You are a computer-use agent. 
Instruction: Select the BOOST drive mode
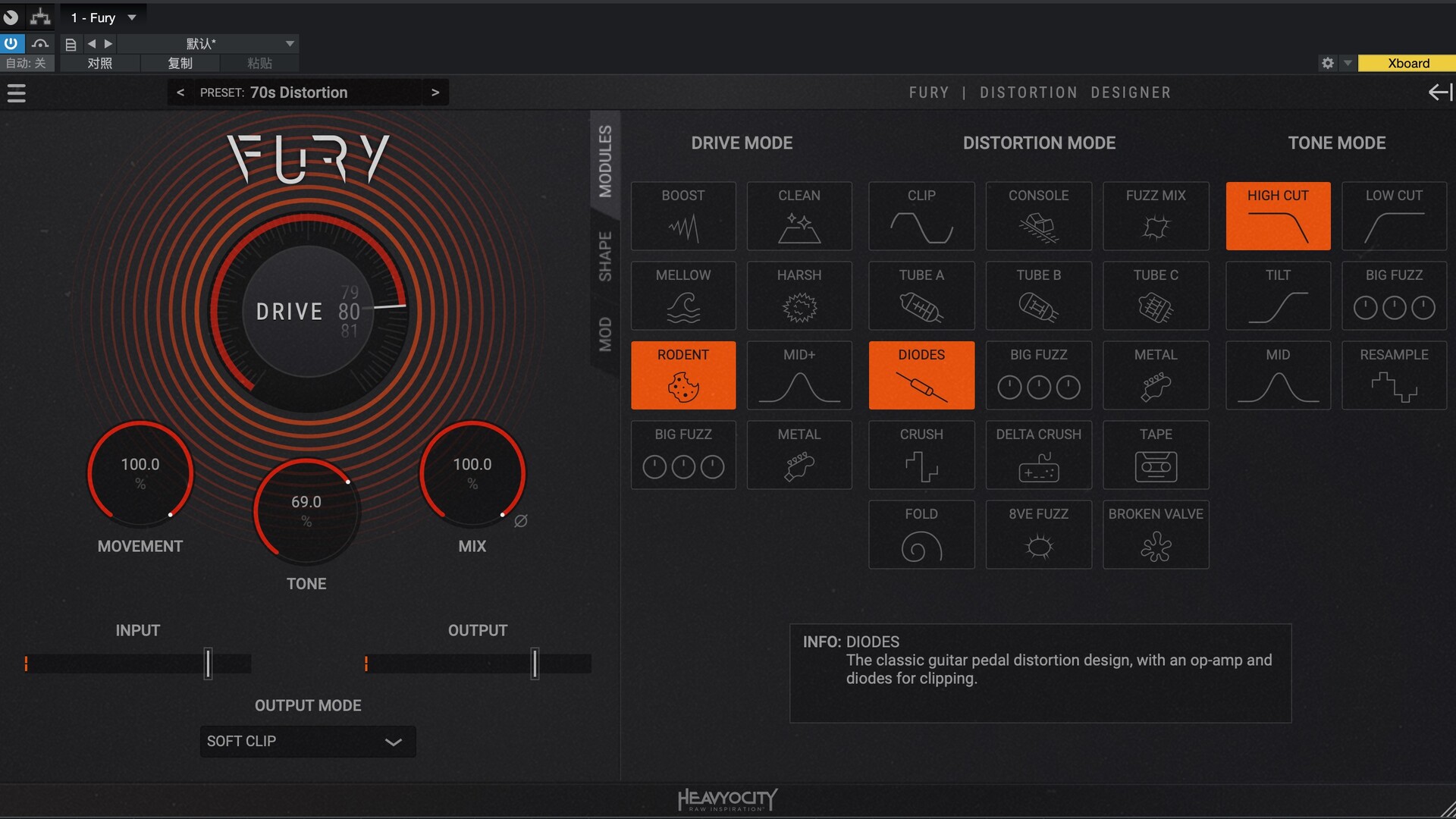683,216
